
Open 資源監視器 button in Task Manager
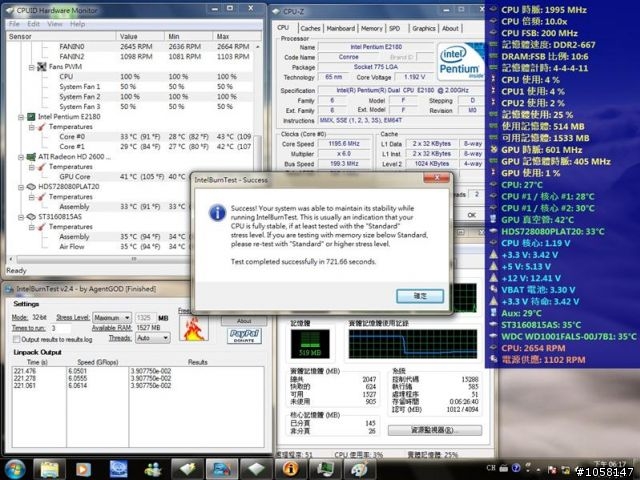(x=435, y=430)
